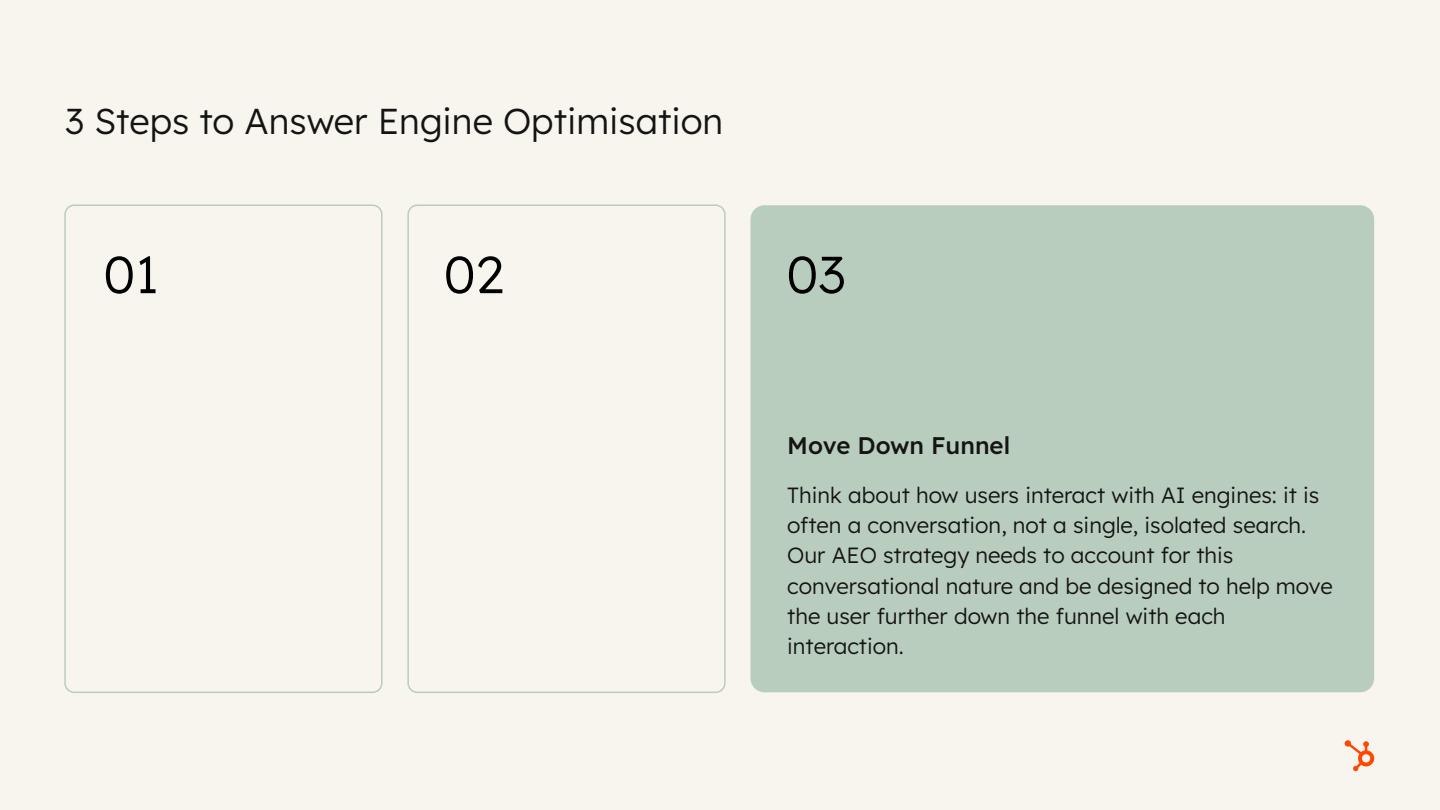The height and width of the screenshot is (810, 1440).
Task: Click the last line ending with interaction
Action: tap(846, 646)
